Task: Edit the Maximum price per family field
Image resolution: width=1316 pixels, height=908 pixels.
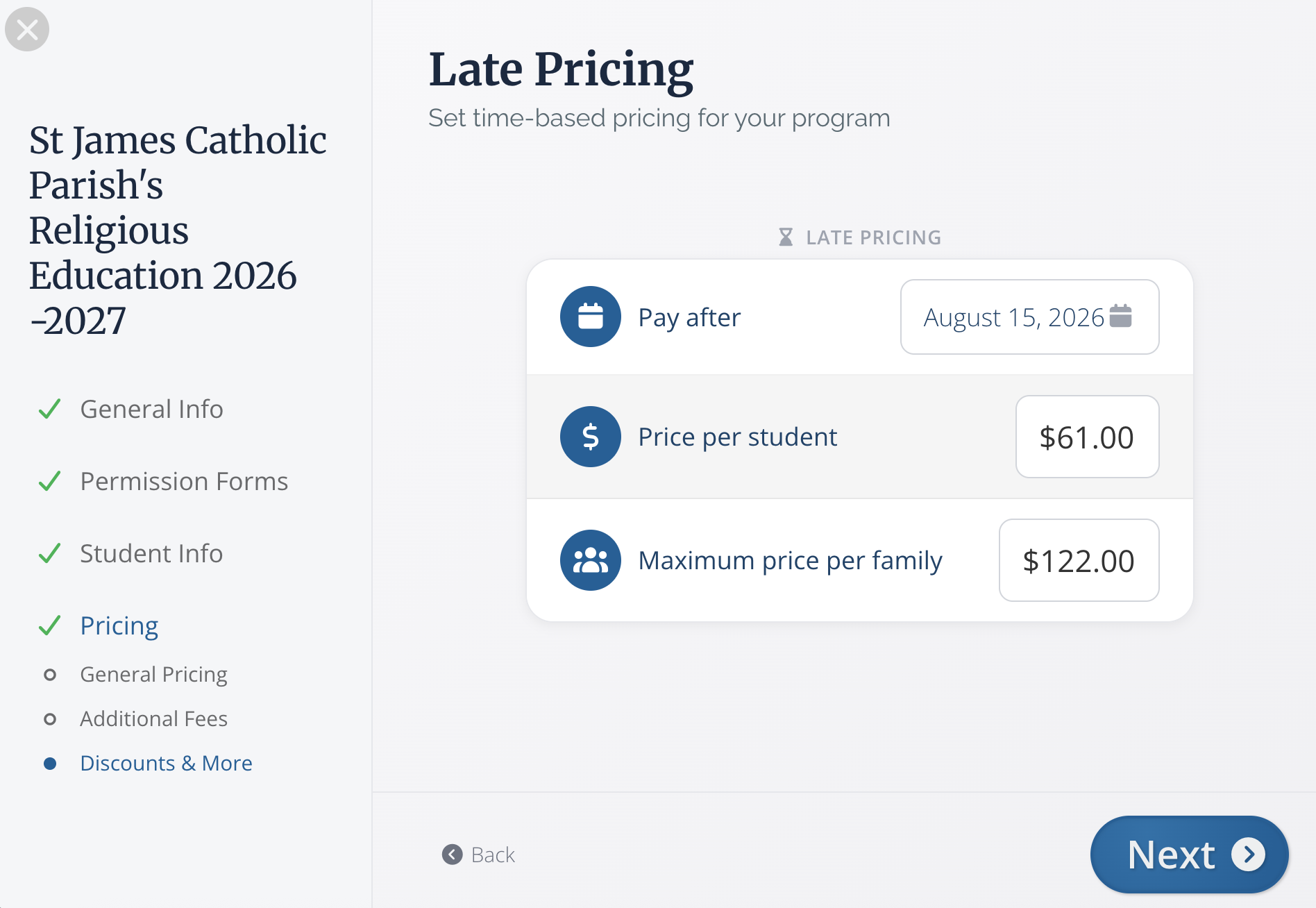Action: pos(1078,561)
